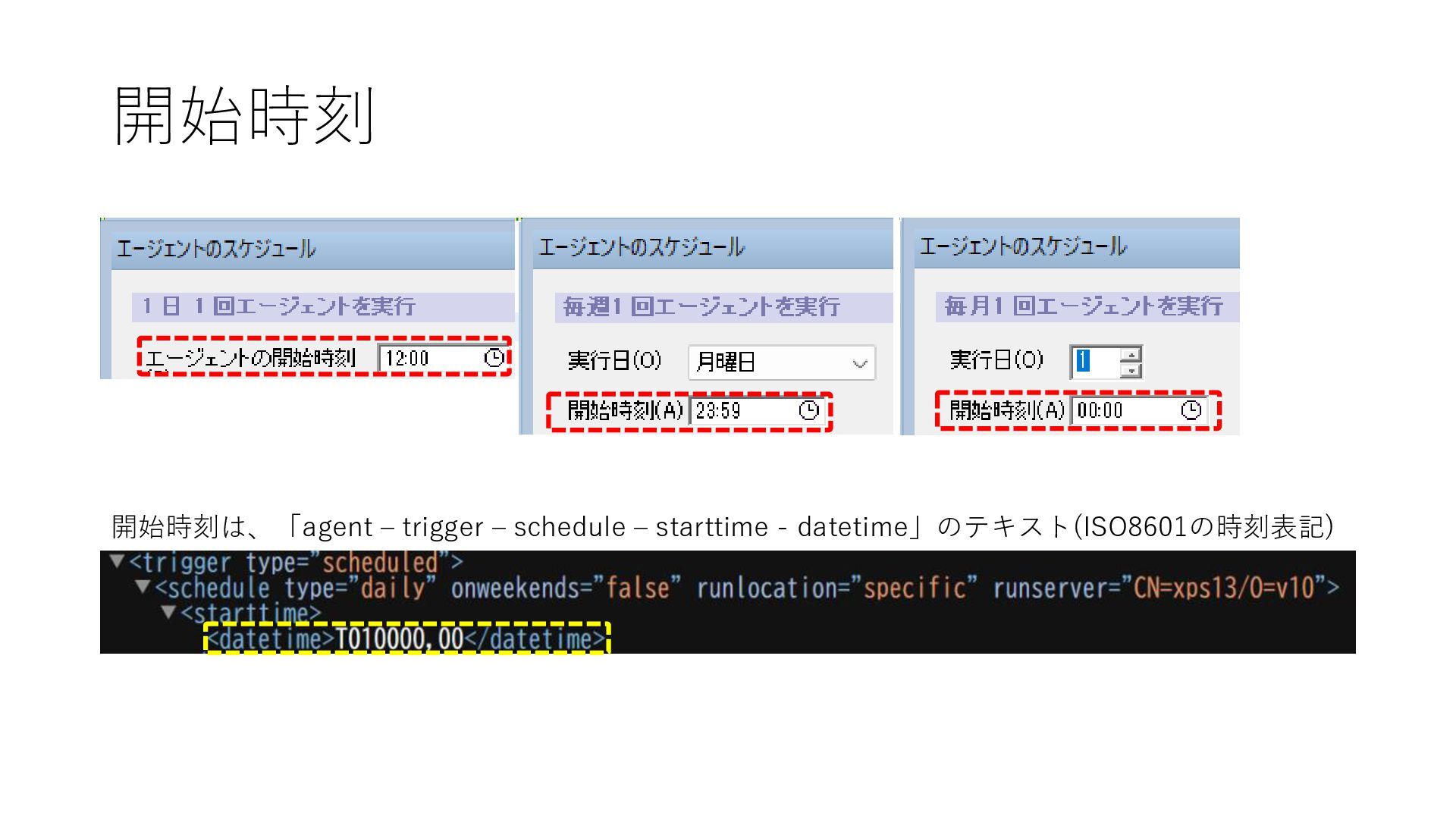Click the clock icon beside 12:00
Viewport: 1456px width, 819px height.
click(494, 358)
